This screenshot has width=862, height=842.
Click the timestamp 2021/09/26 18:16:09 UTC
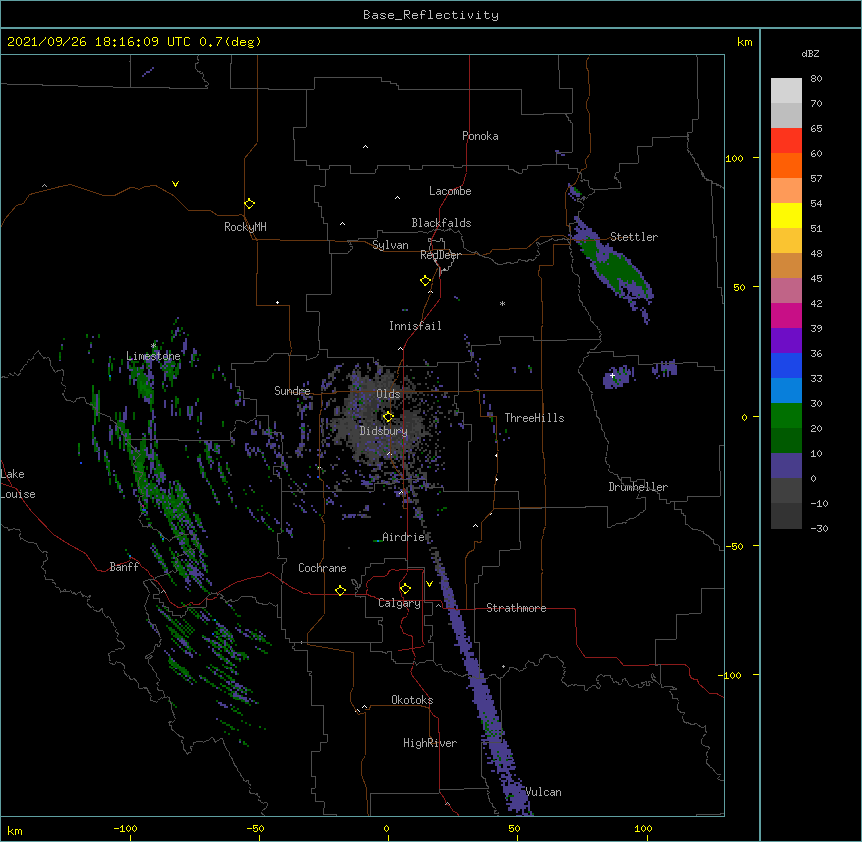tap(99, 42)
